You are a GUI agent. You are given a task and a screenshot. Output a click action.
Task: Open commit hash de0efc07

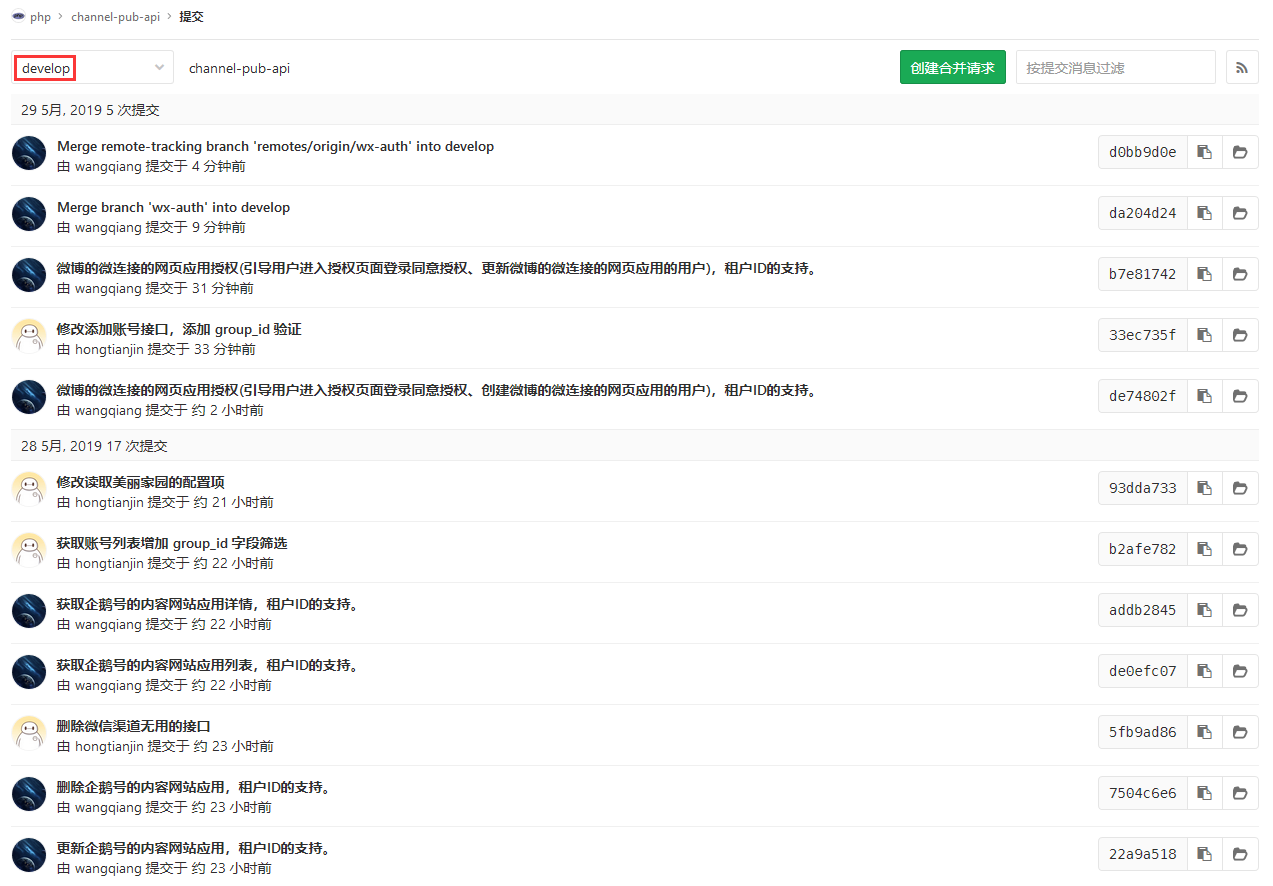1143,671
